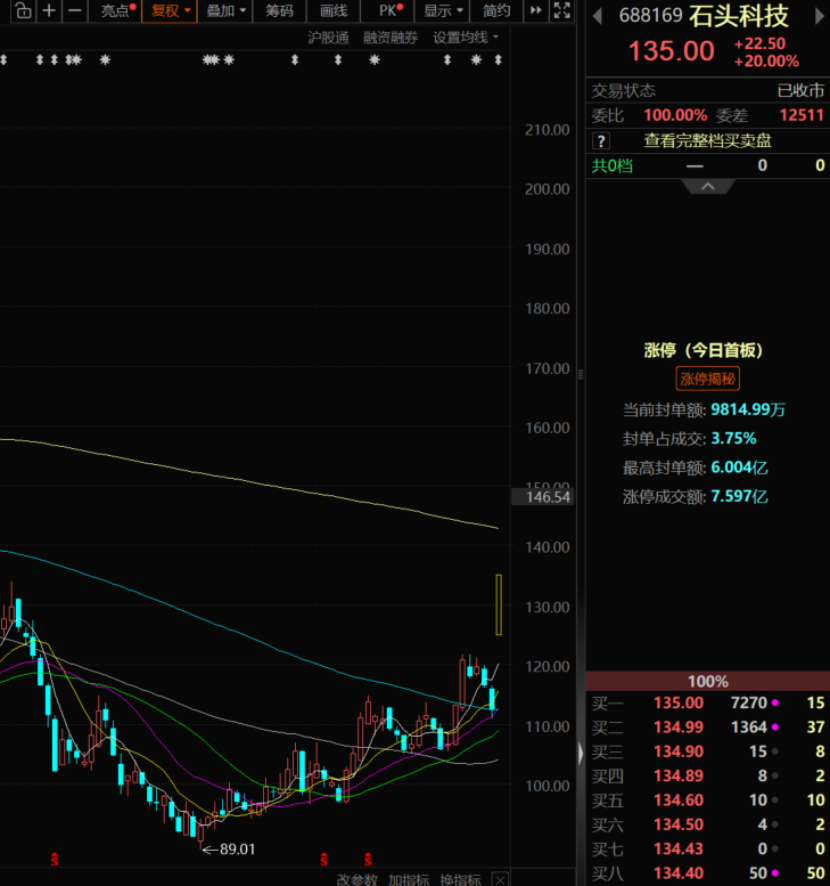Click 加指标 at chart bottom
Image resolution: width=830 pixels, height=886 pixels.
409,879
